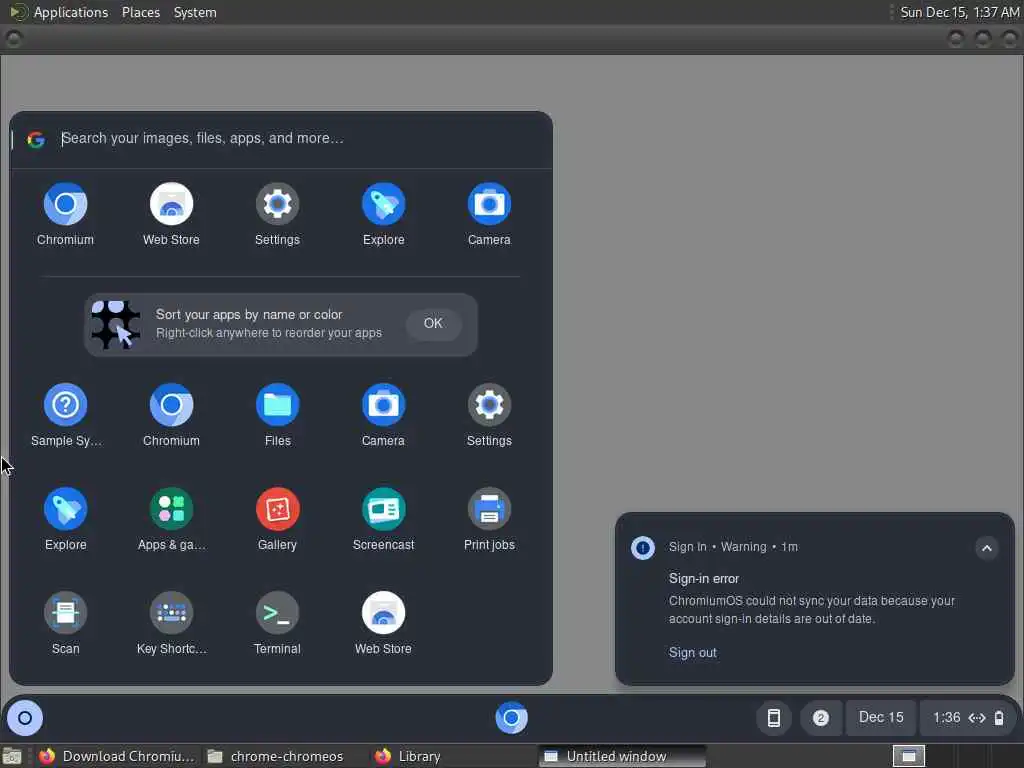Show the notification counter badge
1024x768 pixels.
click(x=821, y=718)
